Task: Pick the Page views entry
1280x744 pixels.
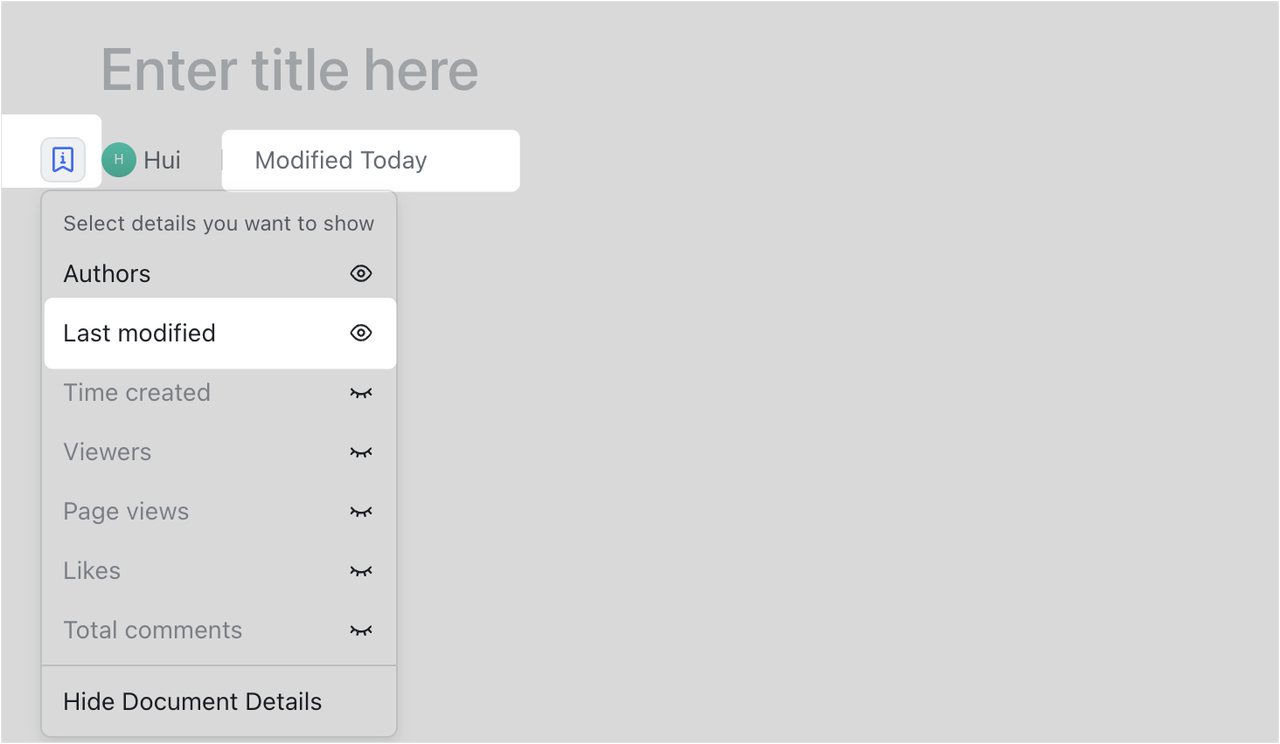Action: [126, 512]
